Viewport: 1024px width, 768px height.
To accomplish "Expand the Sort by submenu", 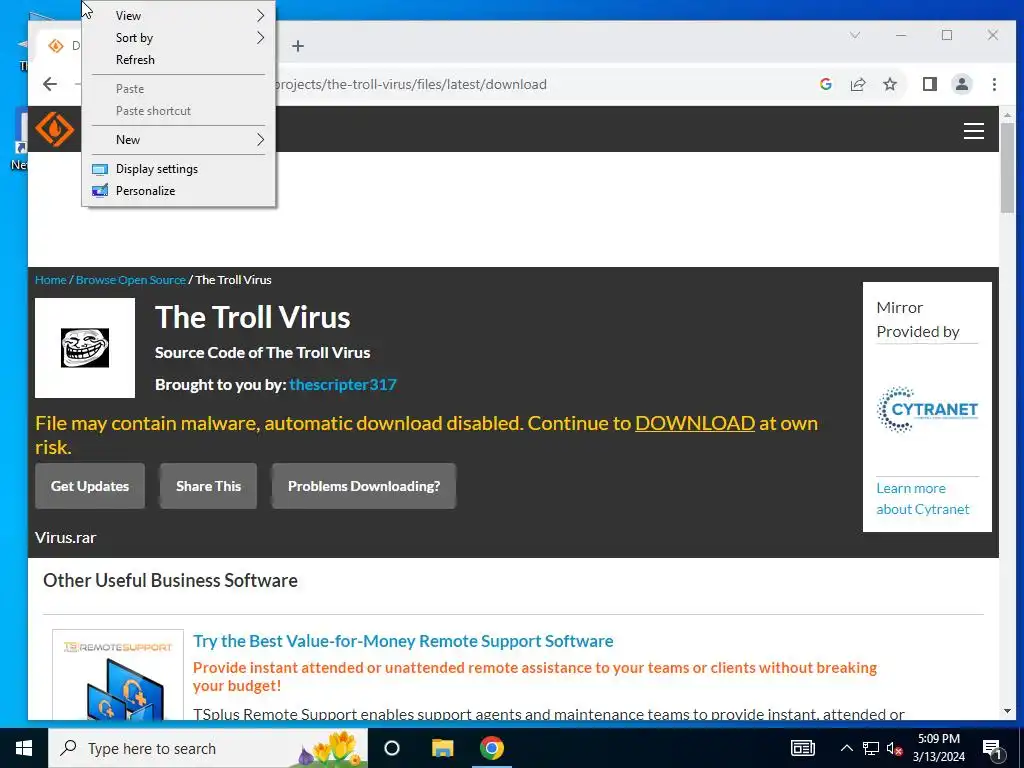I will click(x=178, y=38).
